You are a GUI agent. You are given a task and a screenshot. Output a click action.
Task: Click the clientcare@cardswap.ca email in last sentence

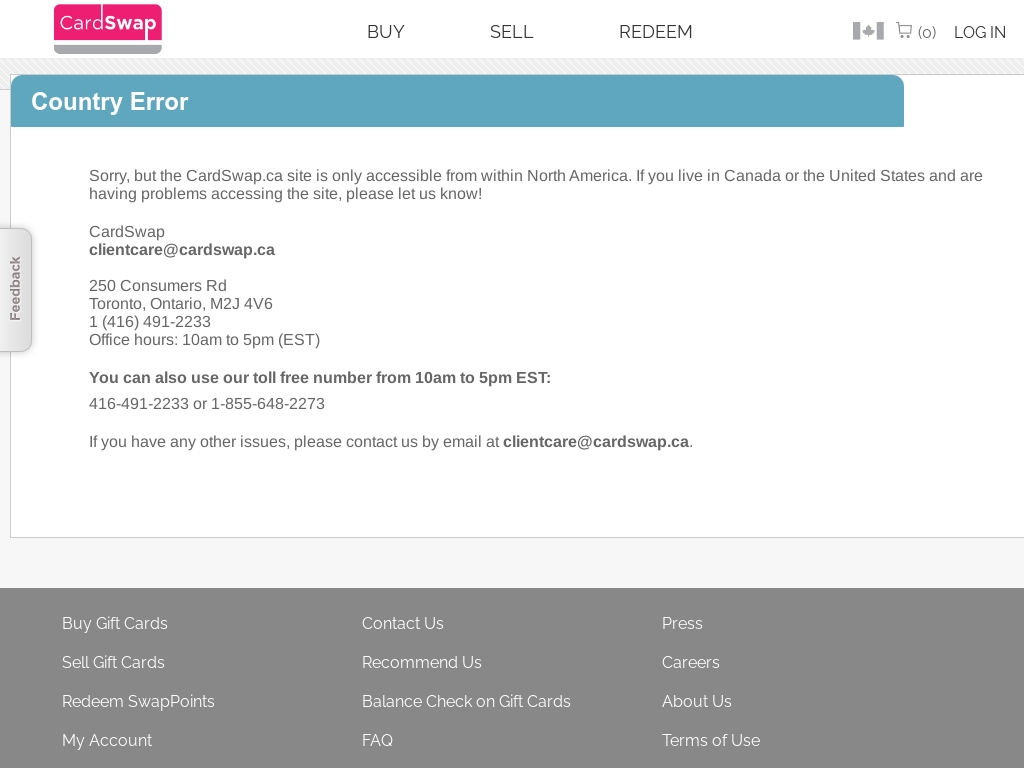click(x=596, y=442)
